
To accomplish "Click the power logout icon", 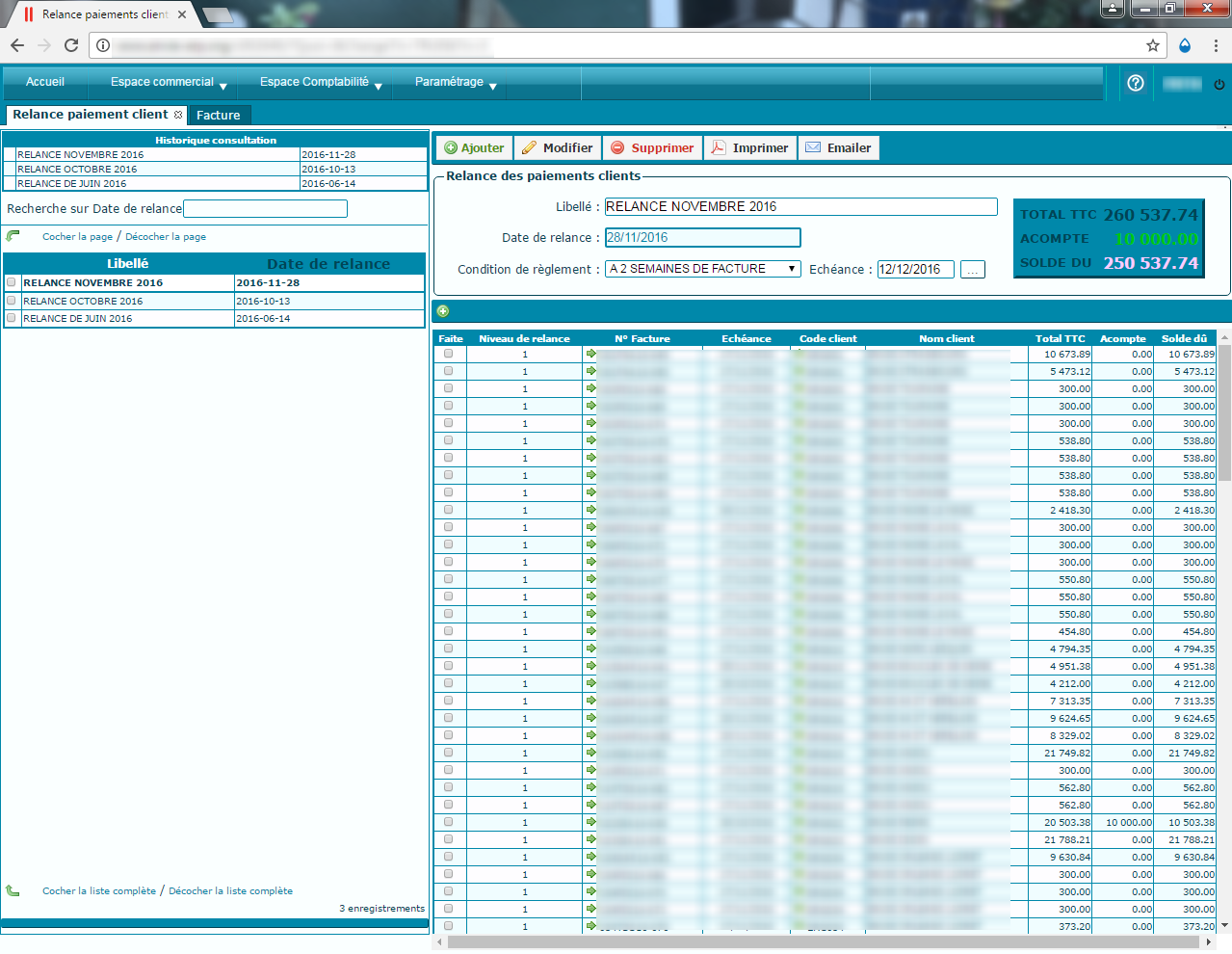I will 1219,84.
